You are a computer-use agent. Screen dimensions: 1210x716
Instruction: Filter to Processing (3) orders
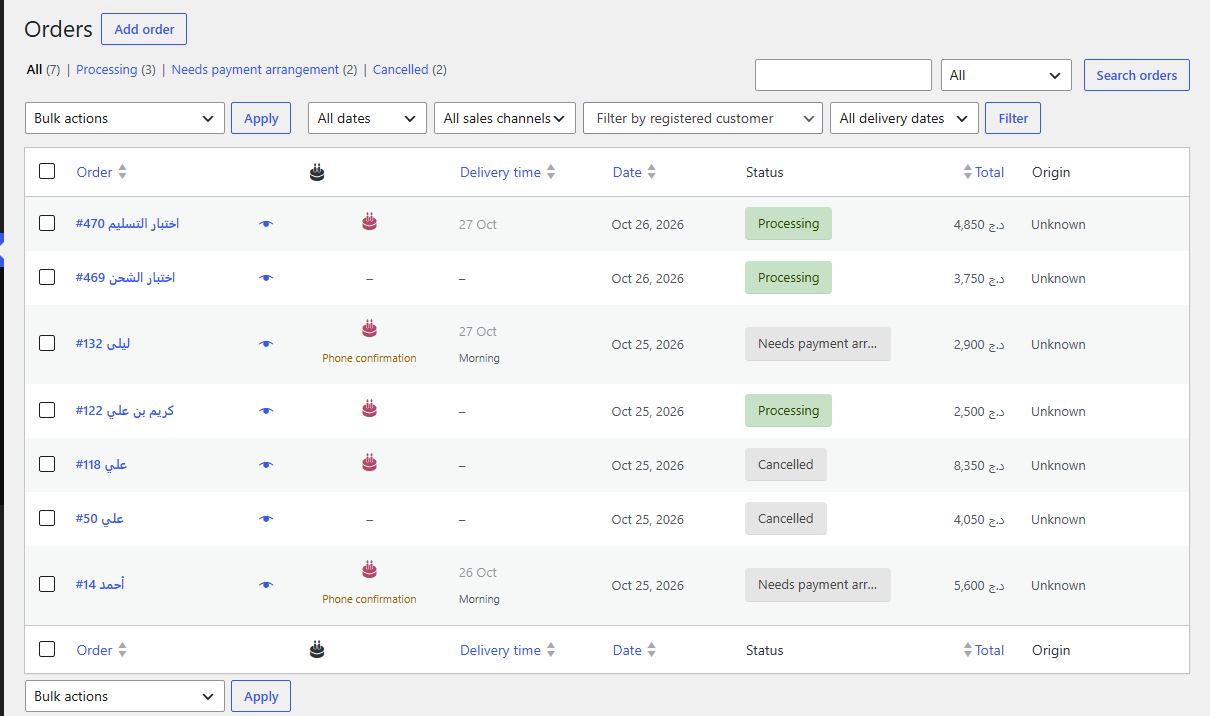coord(116,70)
